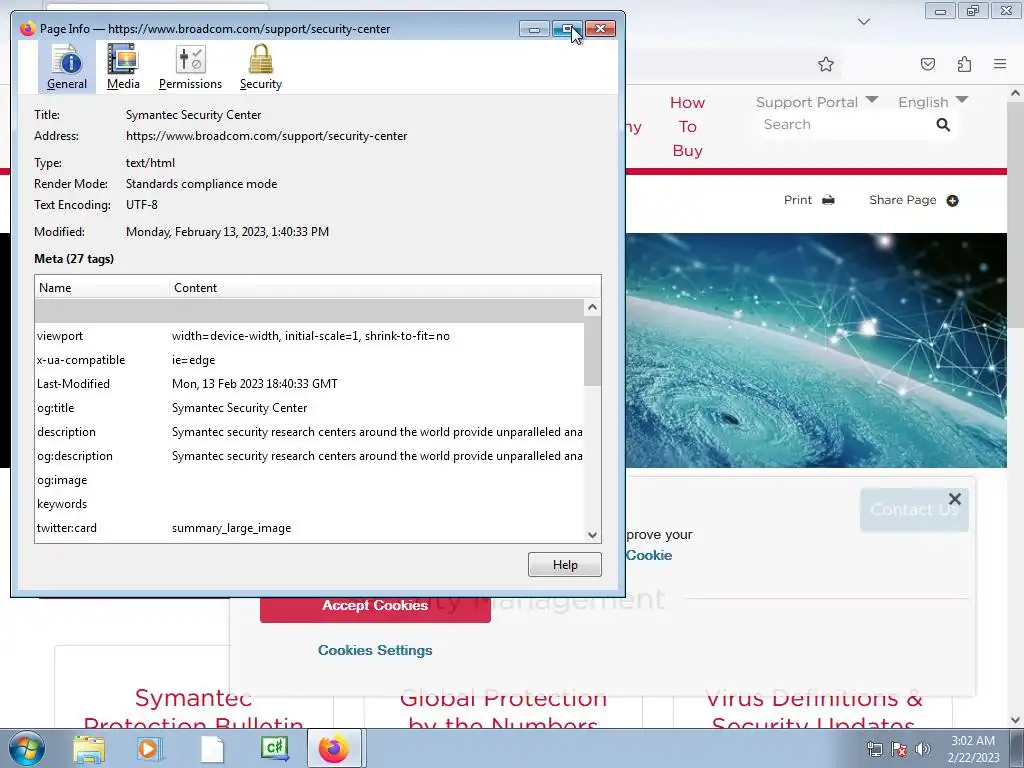This screenshot has height=768, width=1024.
Task: Select the description meta row
Action: [x=310, y=432]
